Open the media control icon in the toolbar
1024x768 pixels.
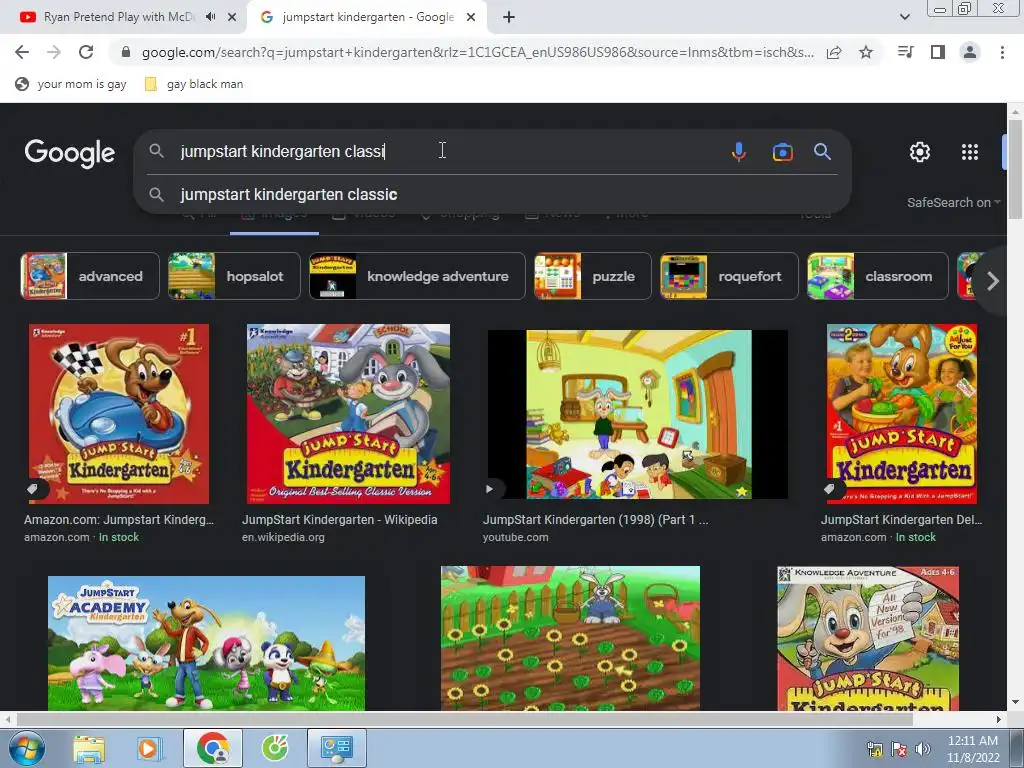[906, 52]
